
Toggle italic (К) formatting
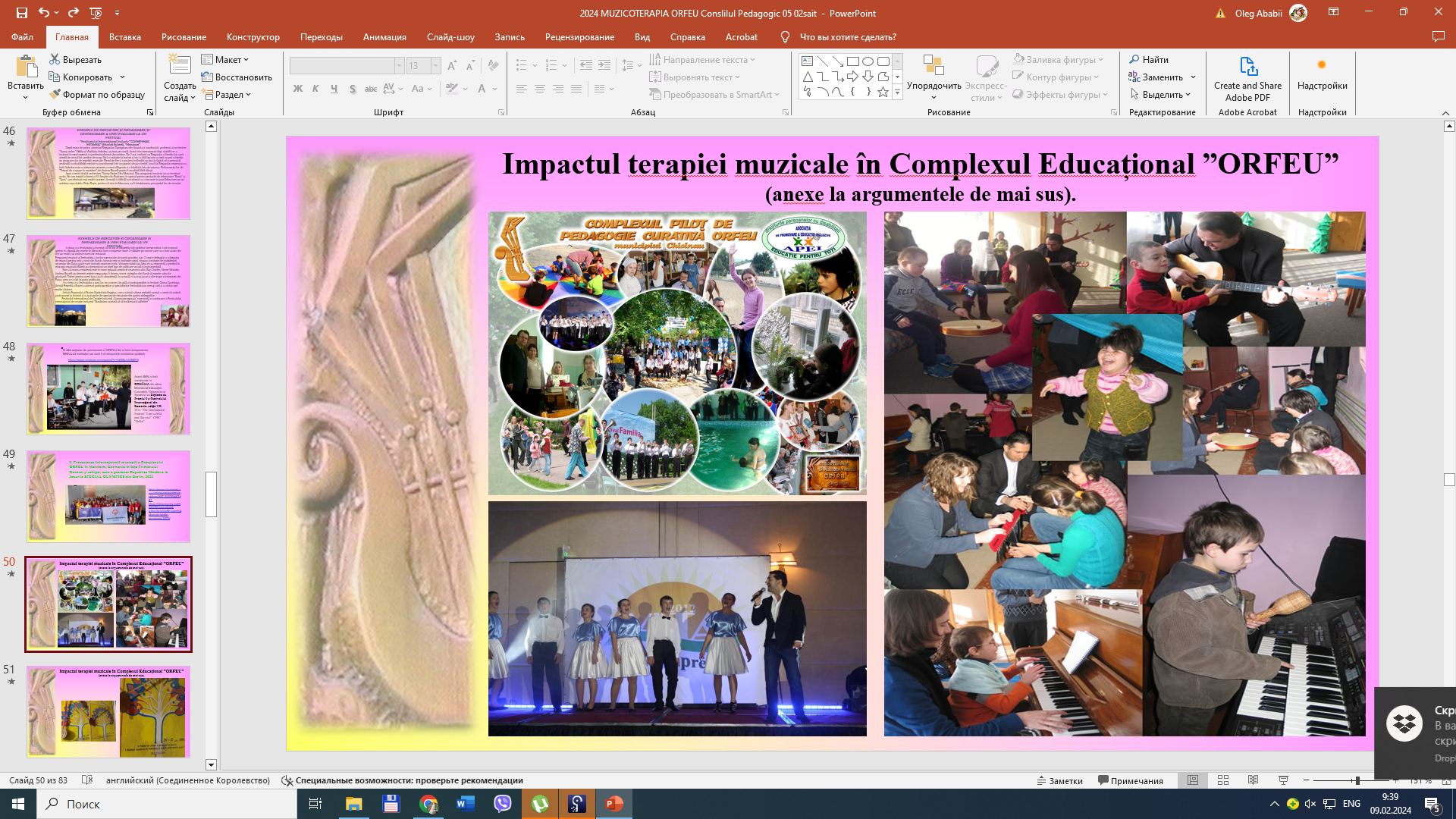[315, 89]
